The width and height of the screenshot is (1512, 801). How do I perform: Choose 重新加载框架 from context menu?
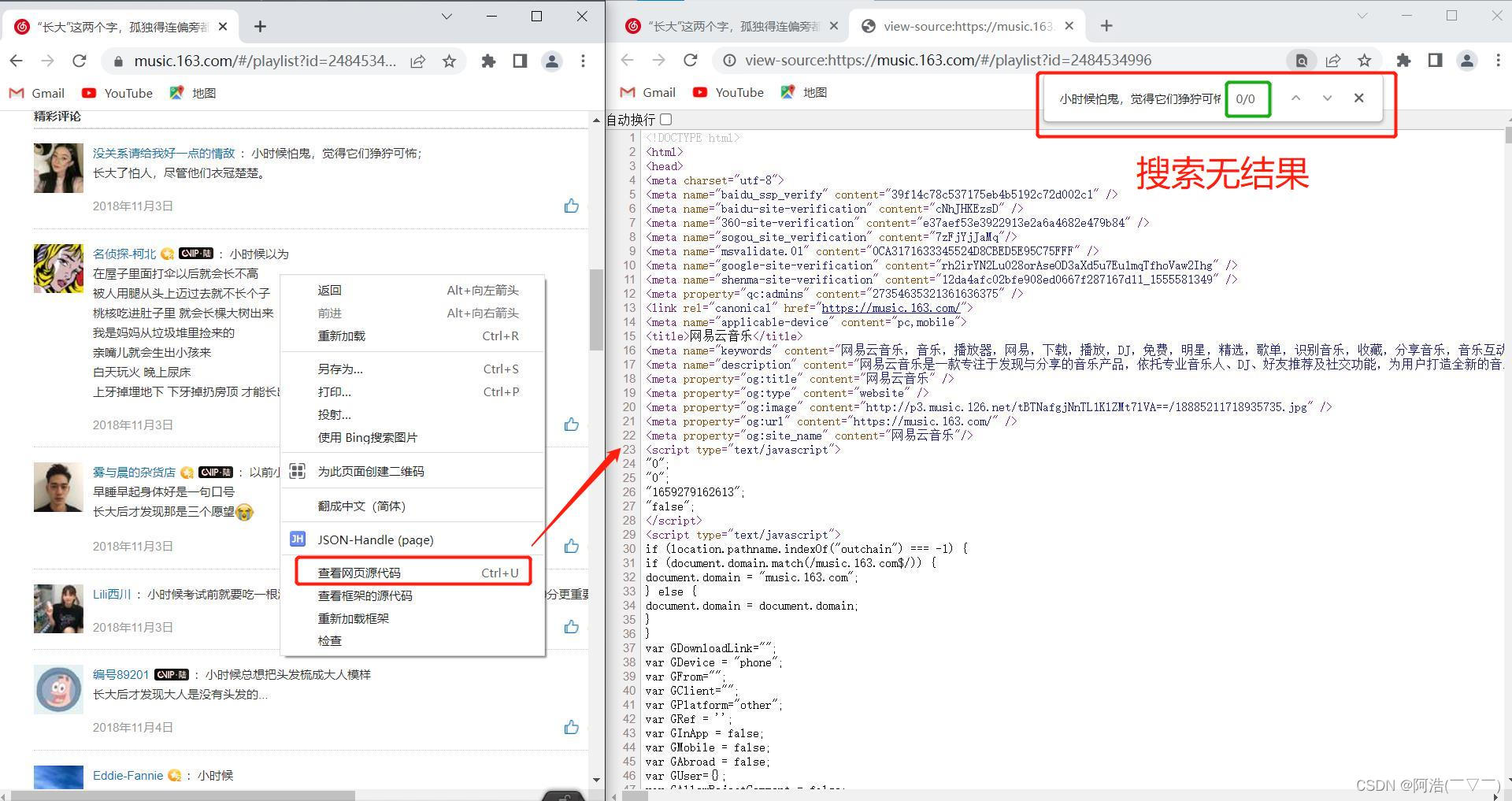(x=413, y=618)
